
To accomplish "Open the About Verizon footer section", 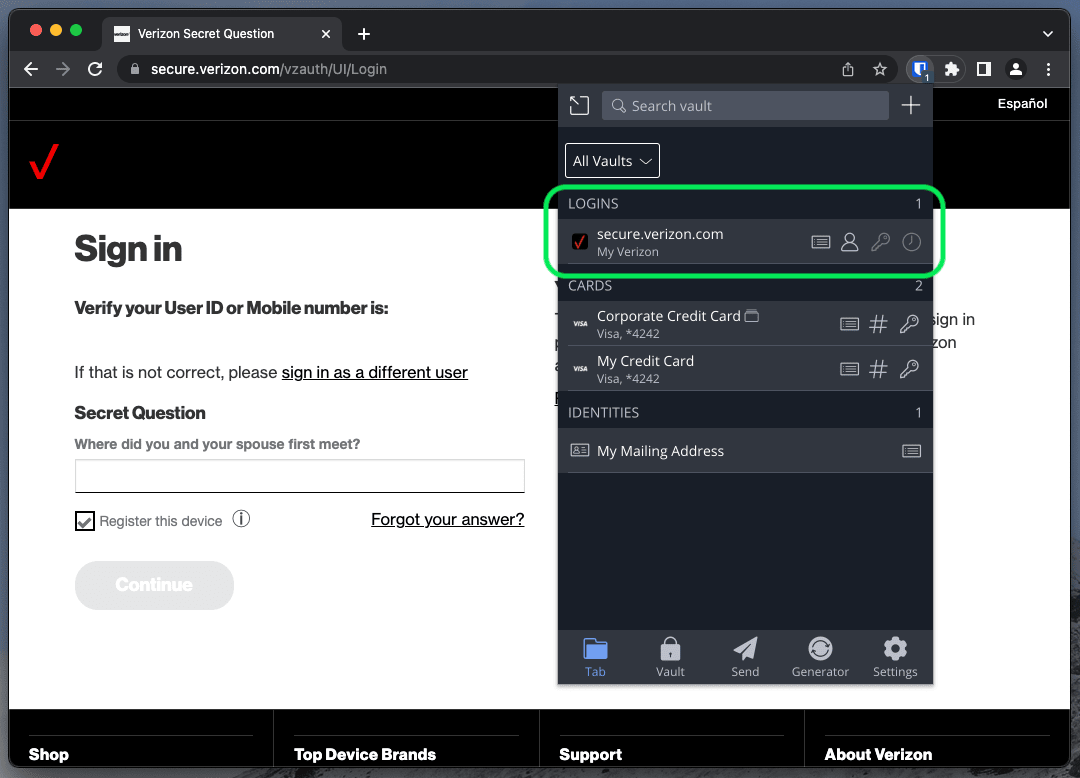I will pos(878,755).
